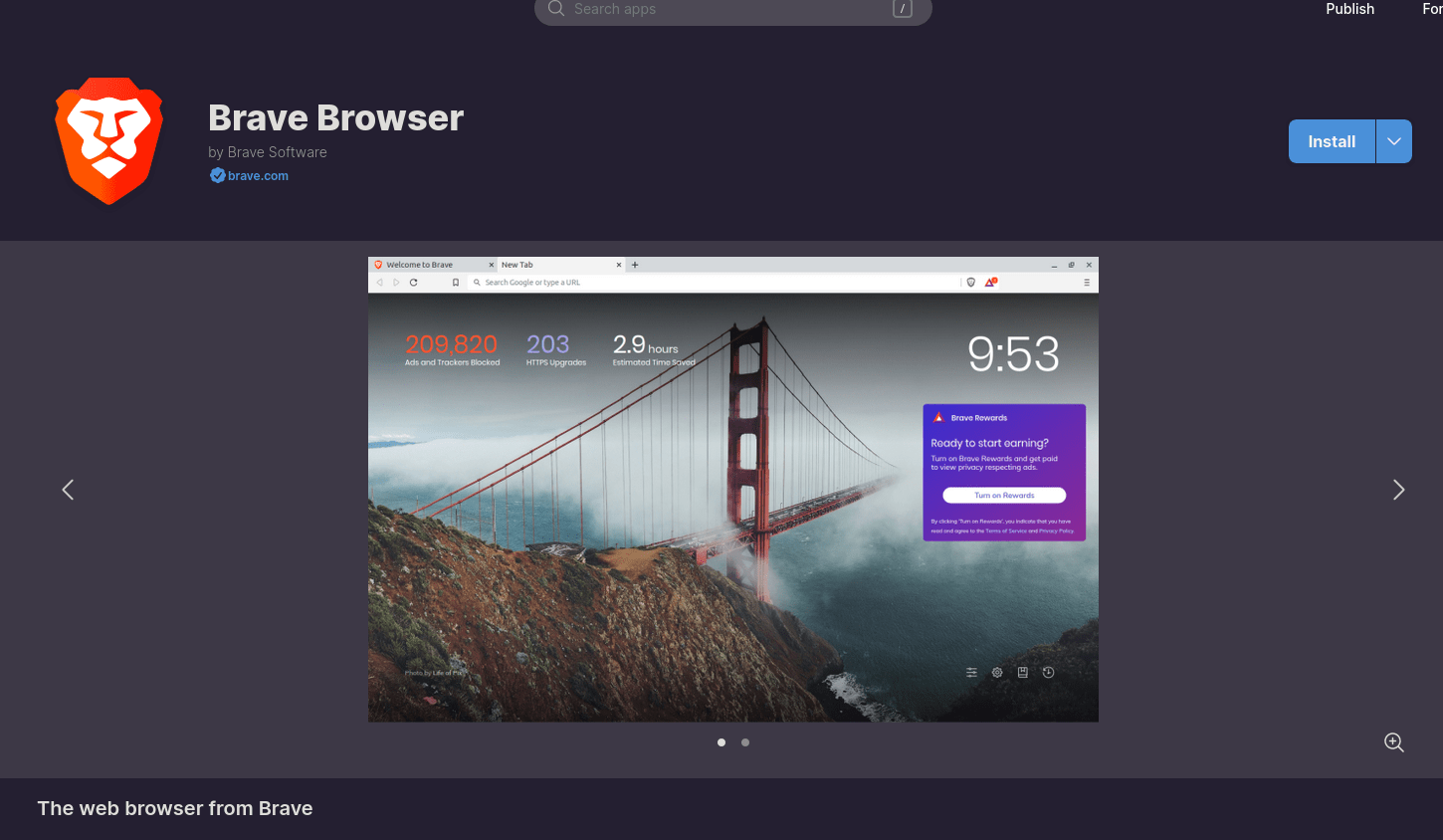Install Brave Browser

(1332, 141)
